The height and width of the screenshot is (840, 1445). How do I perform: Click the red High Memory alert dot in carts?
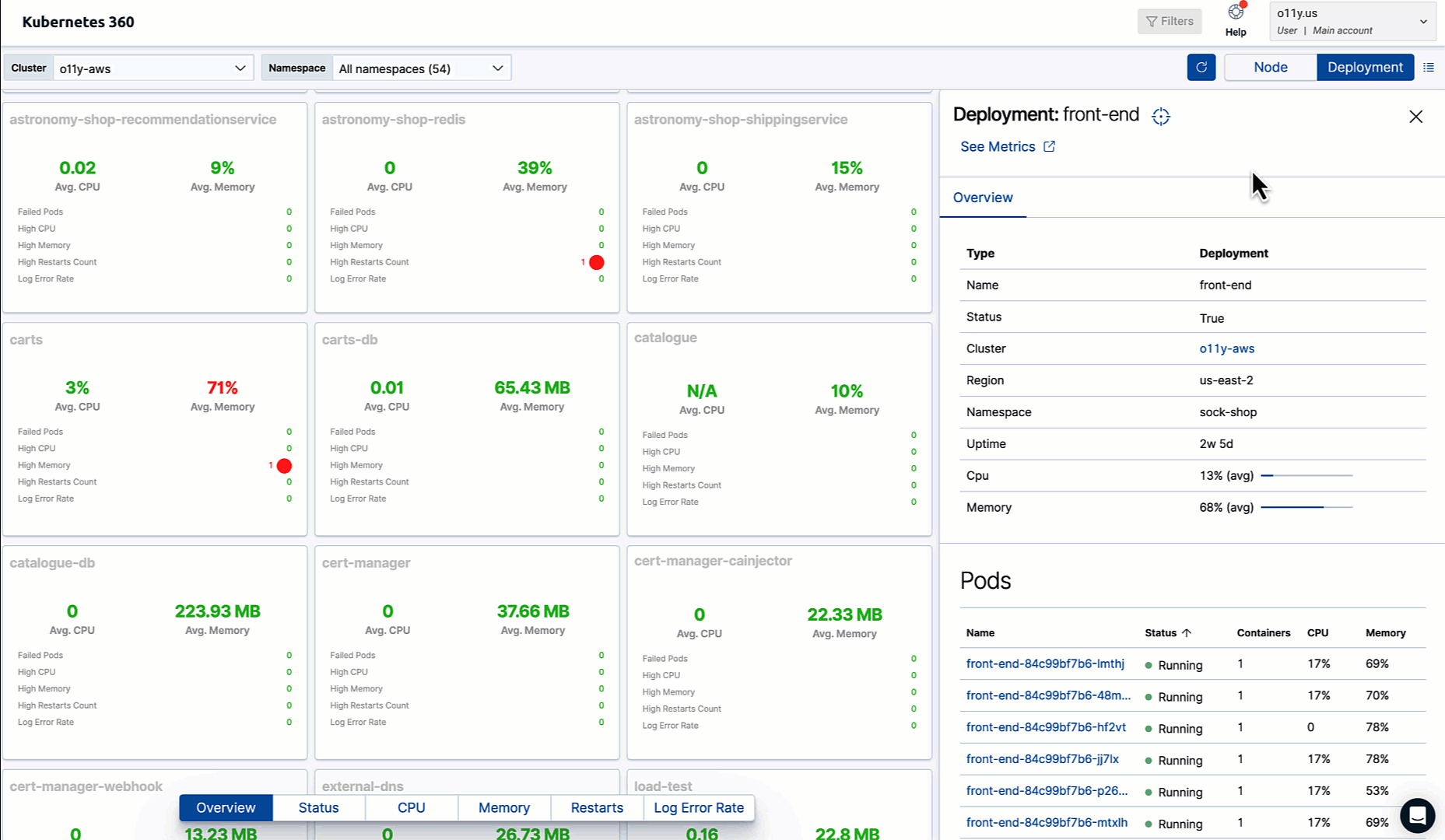284,466
